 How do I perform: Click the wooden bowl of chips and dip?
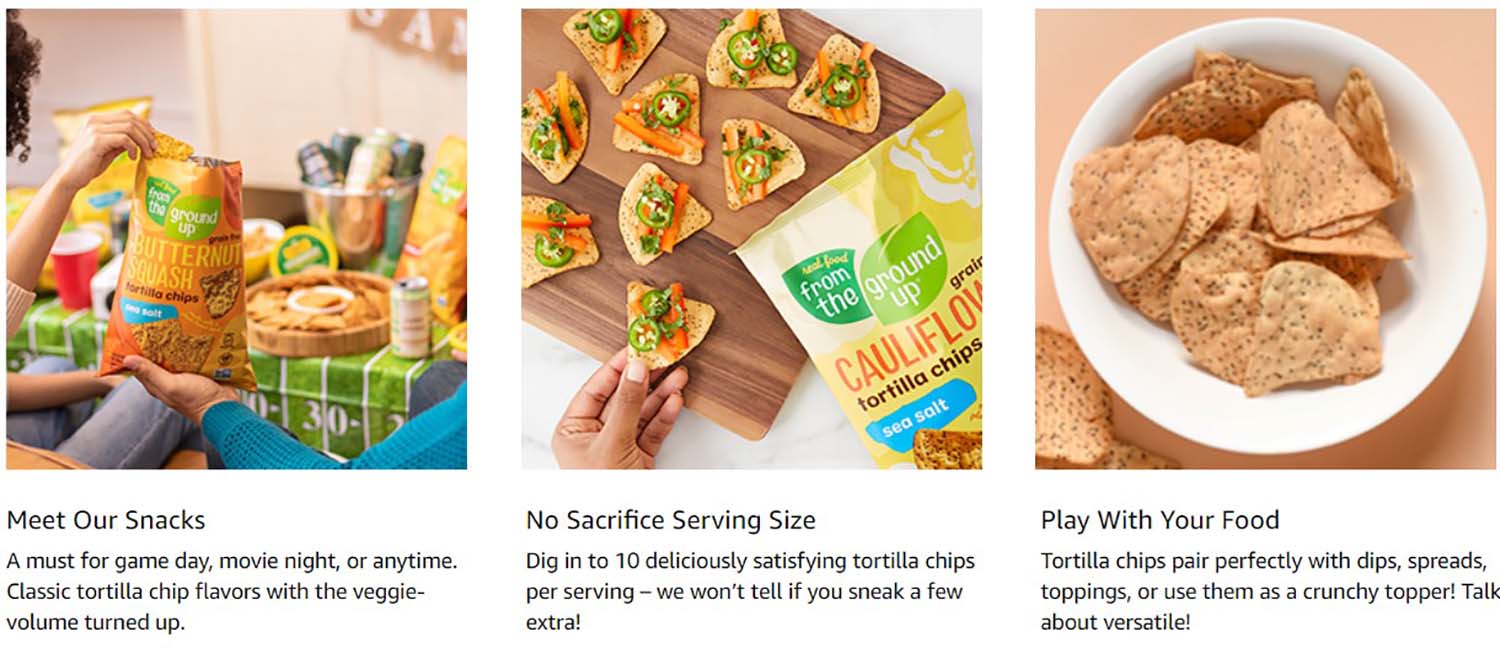point(318,312)
